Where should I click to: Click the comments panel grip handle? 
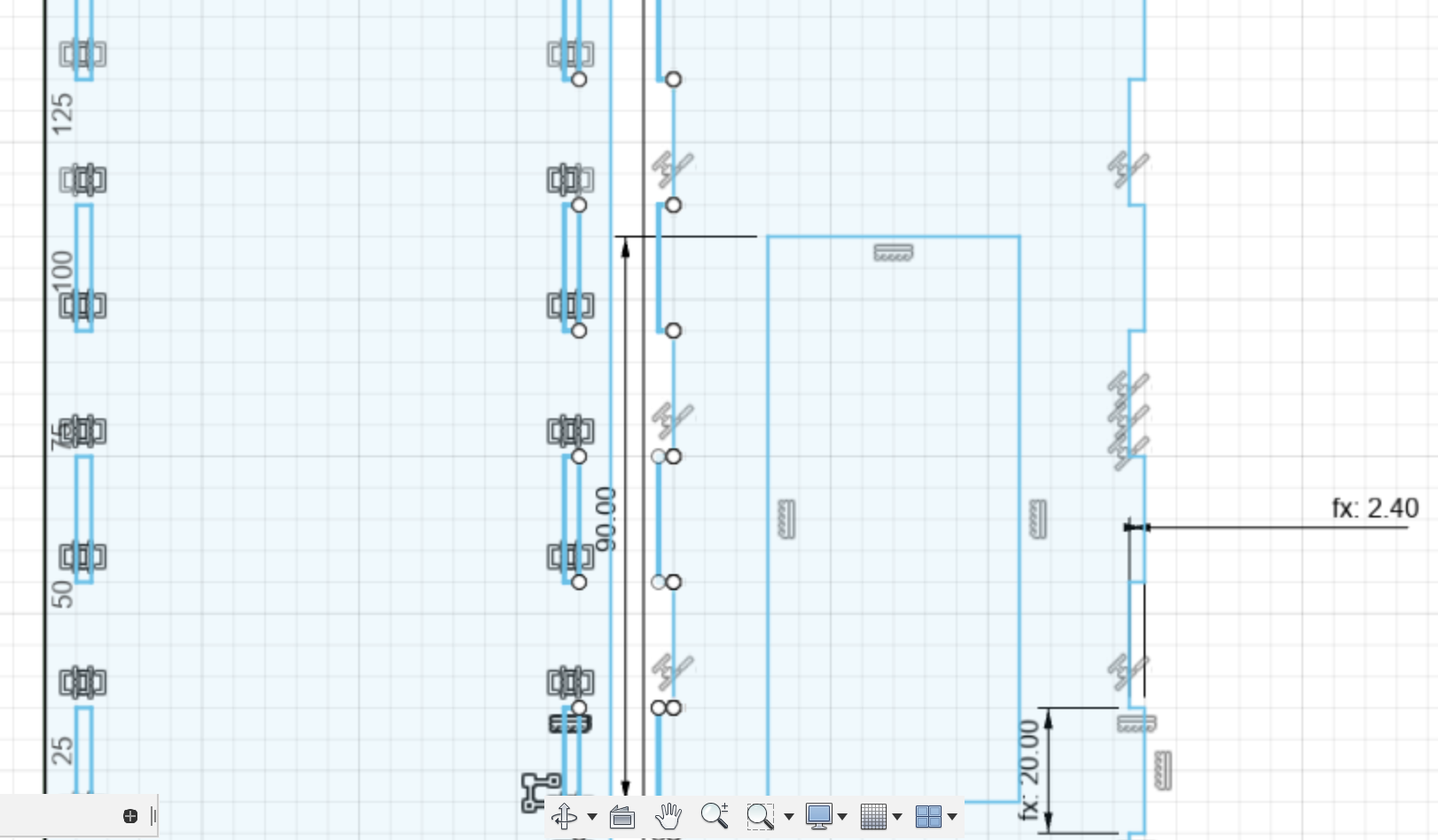(153, 816)
